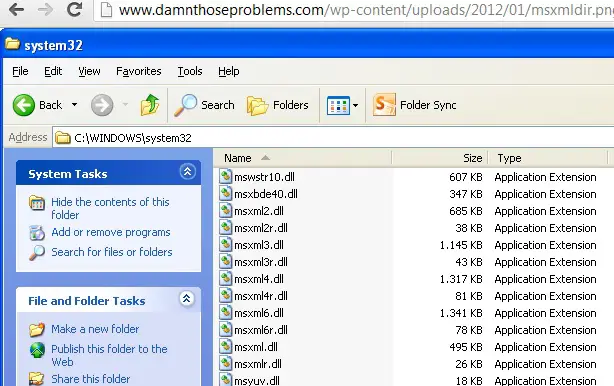Click the Search toolbar button

(x=204, y=105)
